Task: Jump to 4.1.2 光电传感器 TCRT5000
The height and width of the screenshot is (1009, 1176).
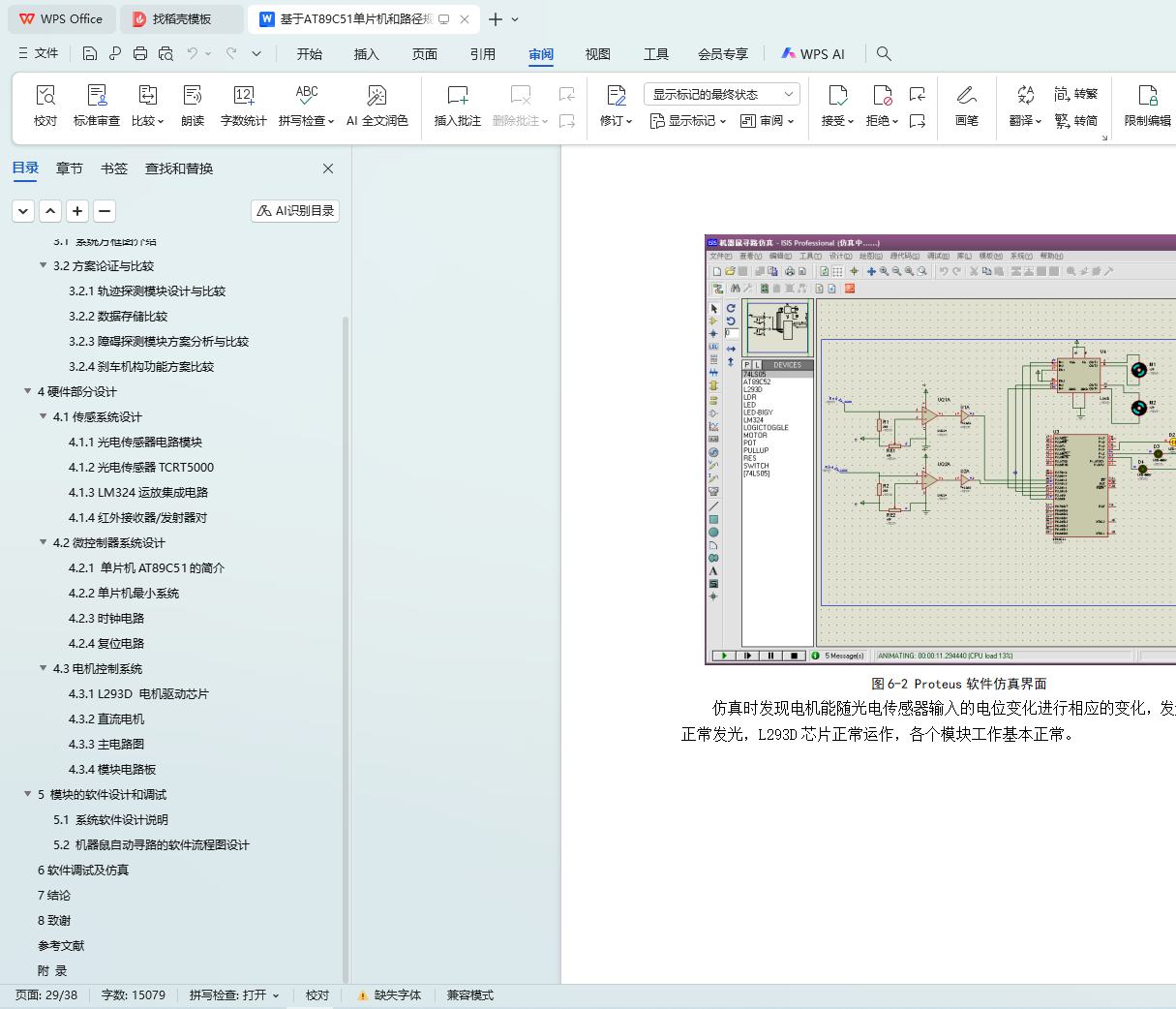Action: tap(141, 467)
